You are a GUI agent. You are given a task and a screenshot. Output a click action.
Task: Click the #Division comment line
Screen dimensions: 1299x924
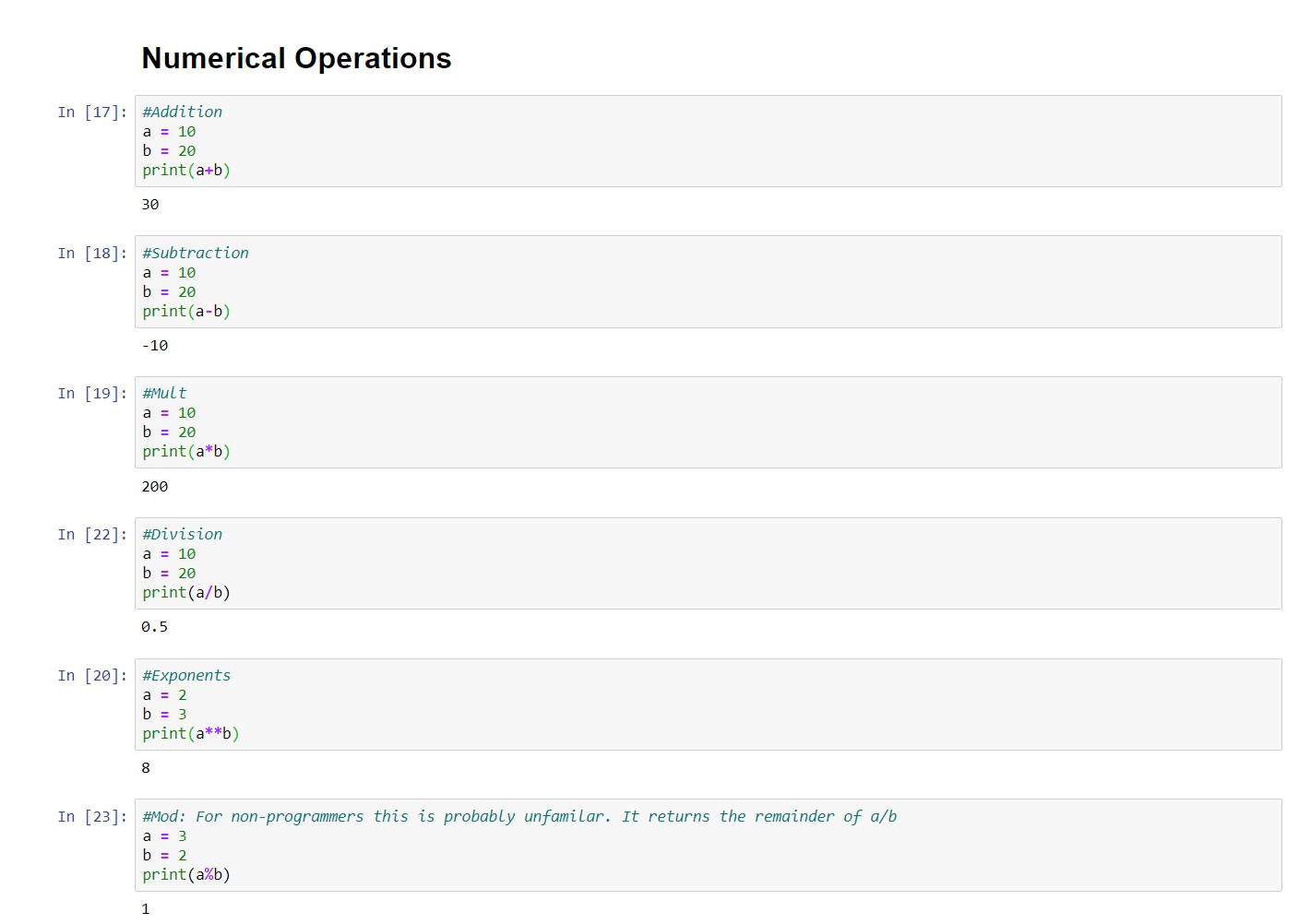tap(183, 534)
